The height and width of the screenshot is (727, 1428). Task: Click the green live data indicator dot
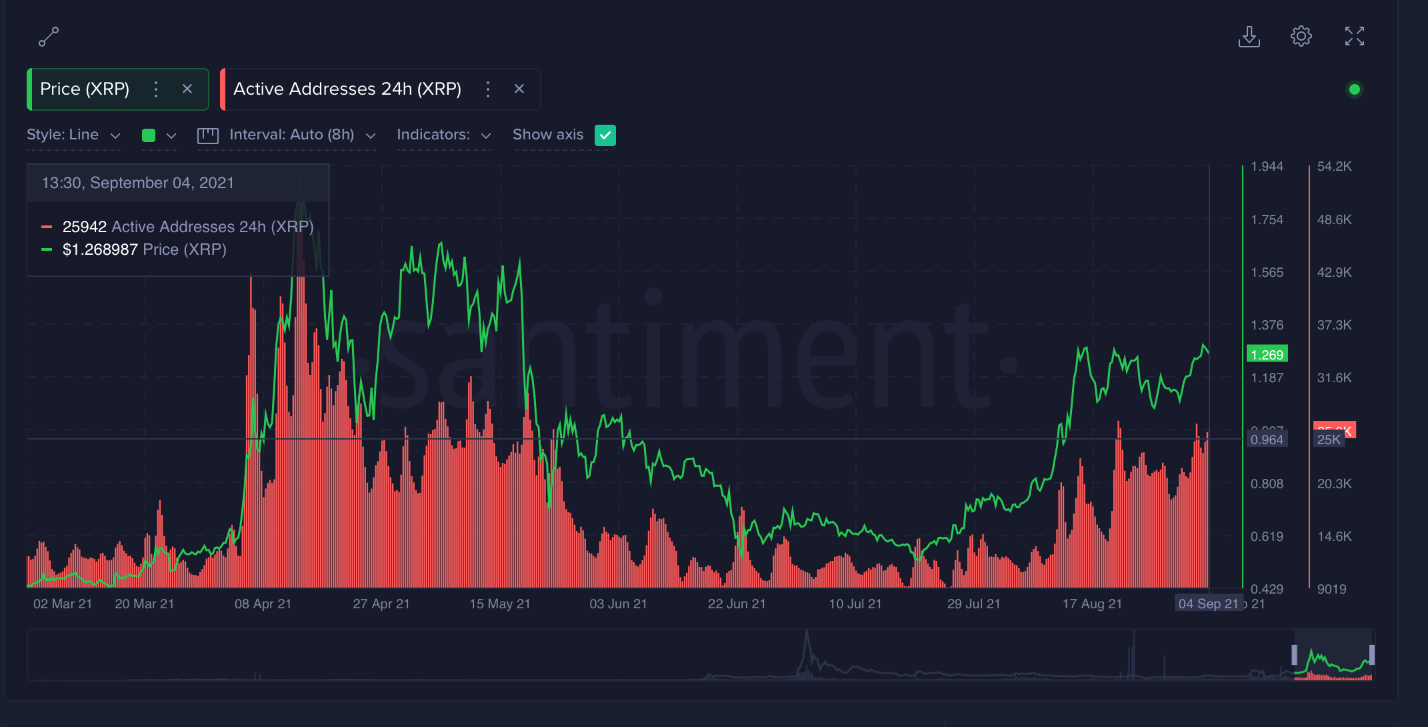[1354, 89]
